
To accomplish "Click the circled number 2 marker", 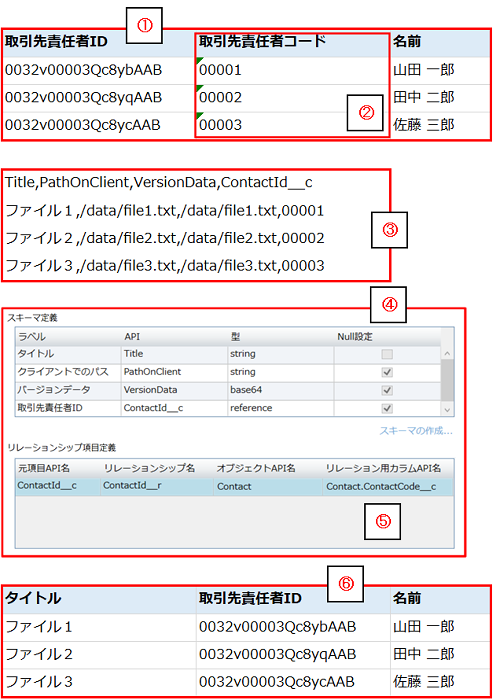I will coord(365,112).
